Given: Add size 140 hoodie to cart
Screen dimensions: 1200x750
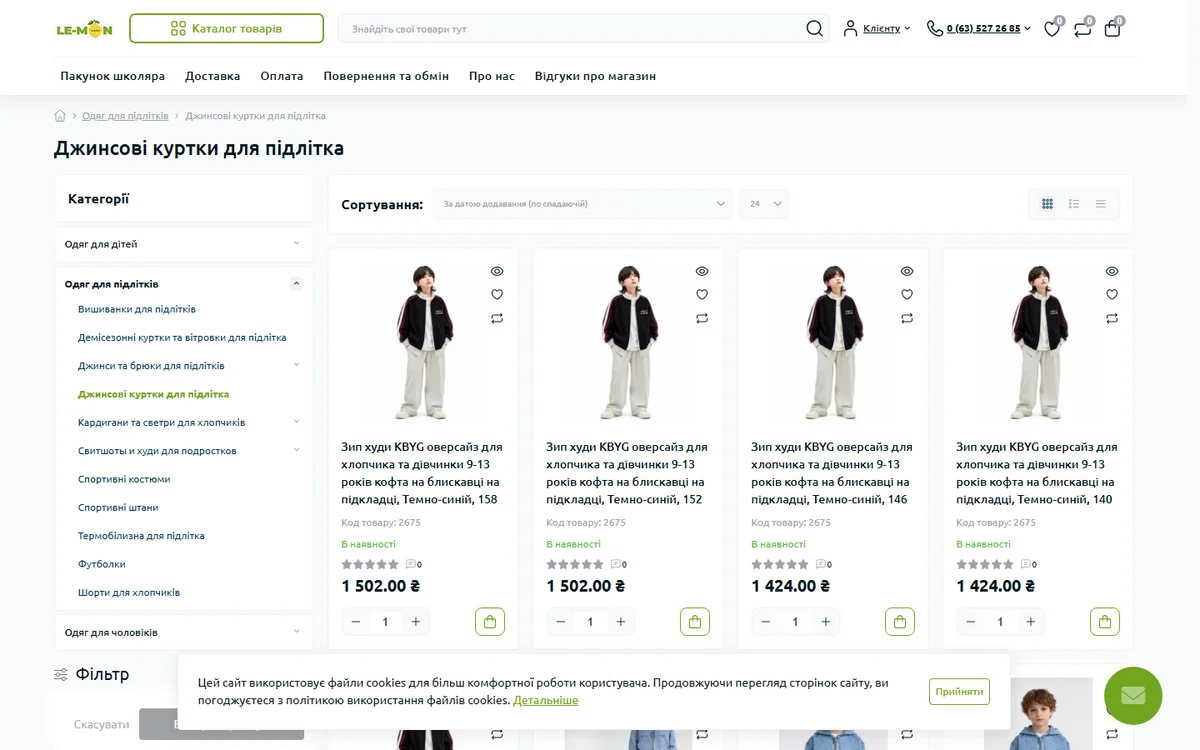Looking at the screenshot, I should point(1105,622).
